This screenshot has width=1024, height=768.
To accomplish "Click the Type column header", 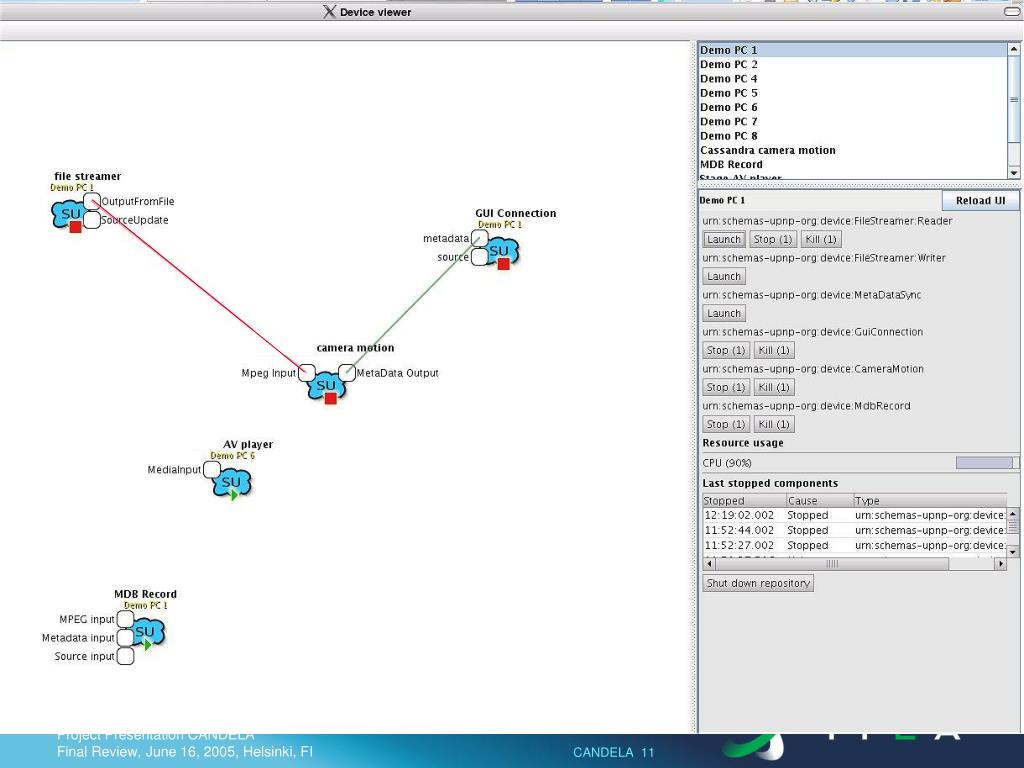I will 930,501.
